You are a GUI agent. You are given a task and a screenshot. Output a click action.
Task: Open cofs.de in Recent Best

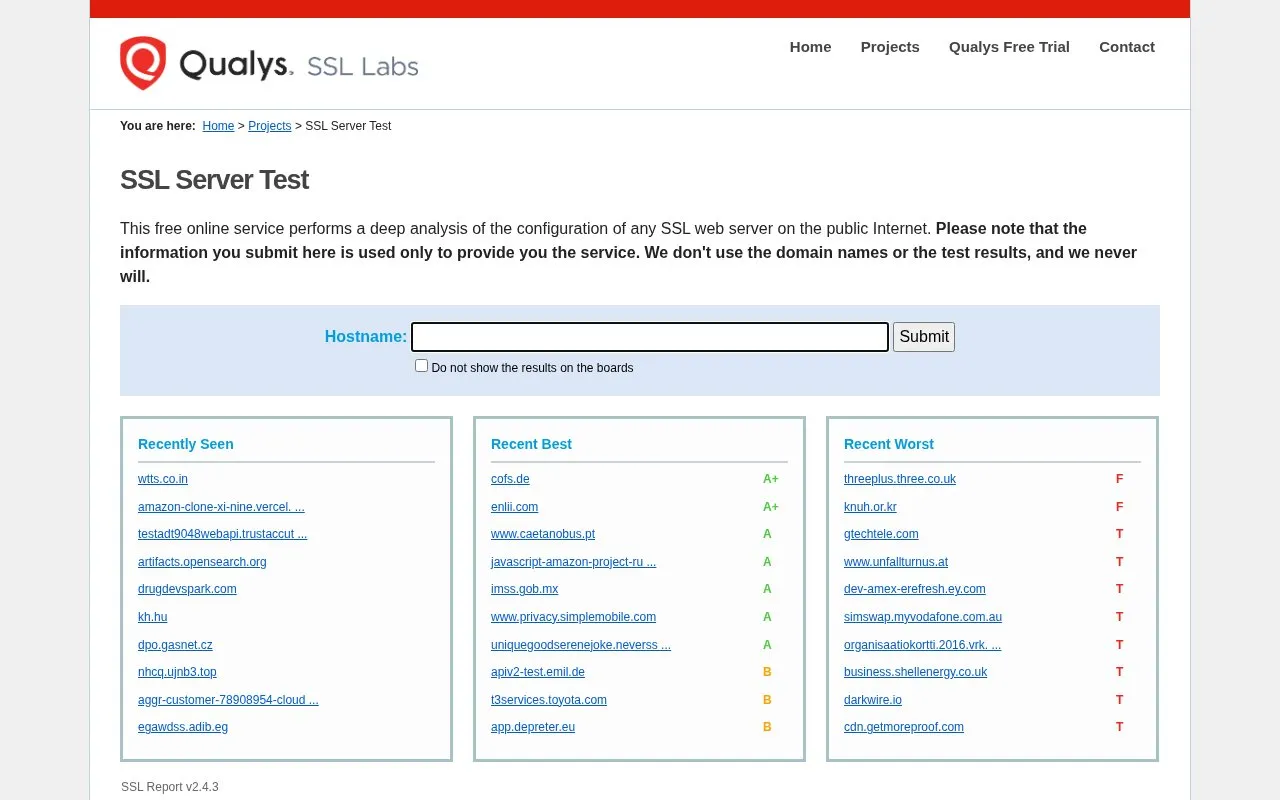510,479
